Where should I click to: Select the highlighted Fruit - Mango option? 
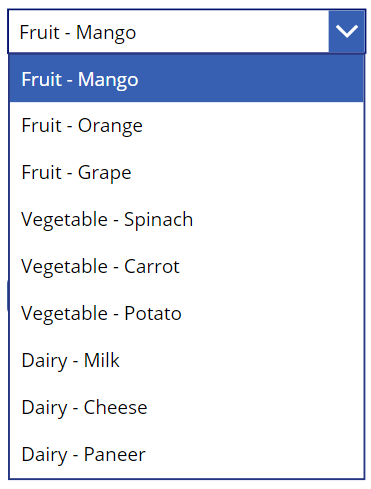point(186,79)
